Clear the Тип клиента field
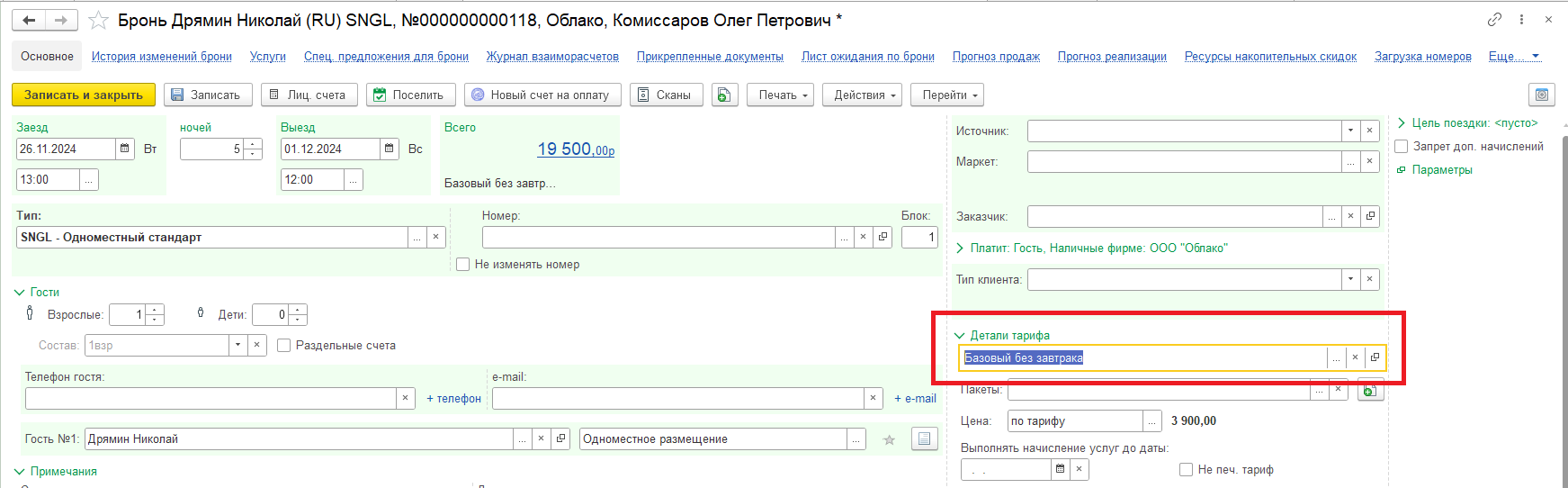1568x488 pixels. tap(1369, 279)
